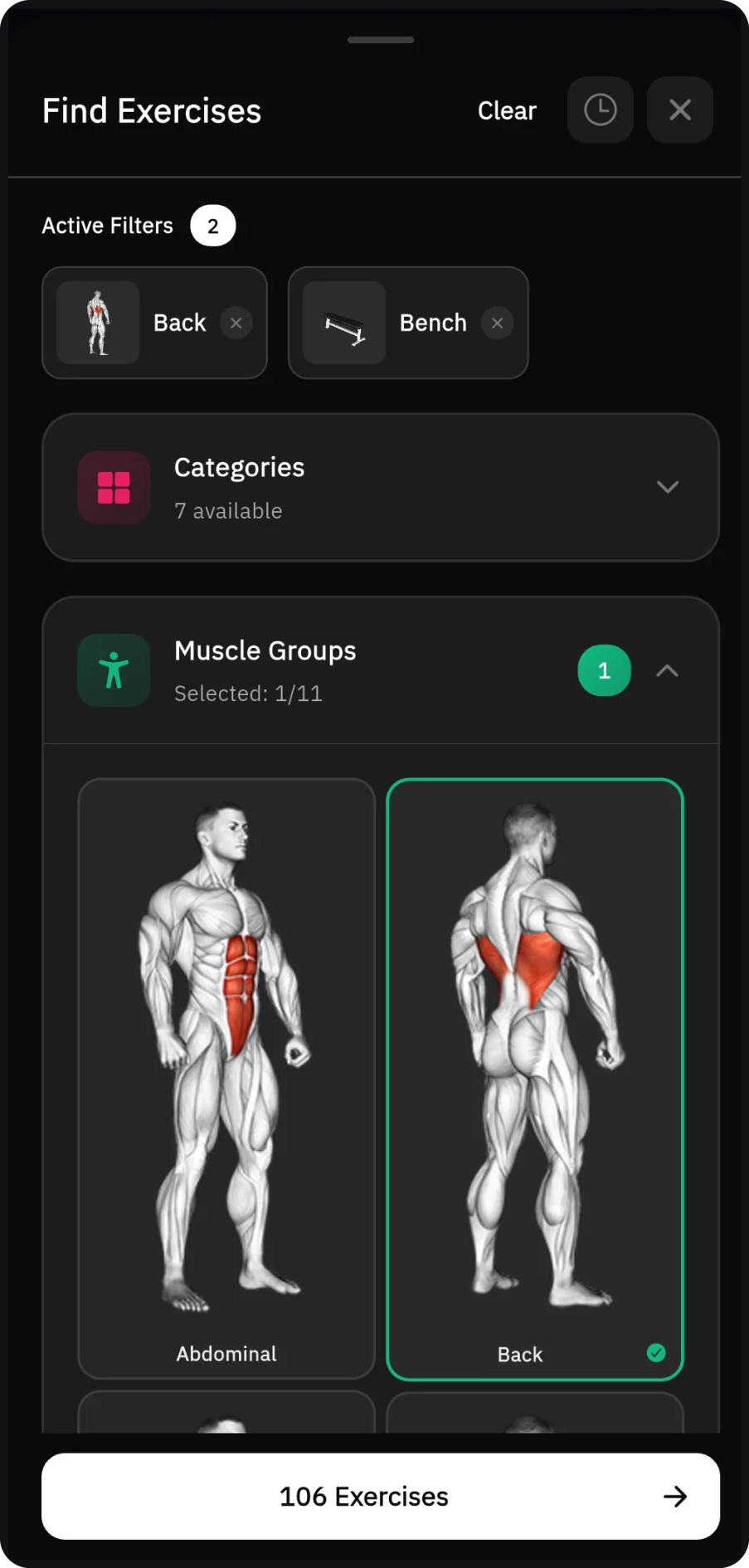The width and height of the screenshot is (749, 1568).
Task: Open the recent history clock icon
Action: point(600,110)
